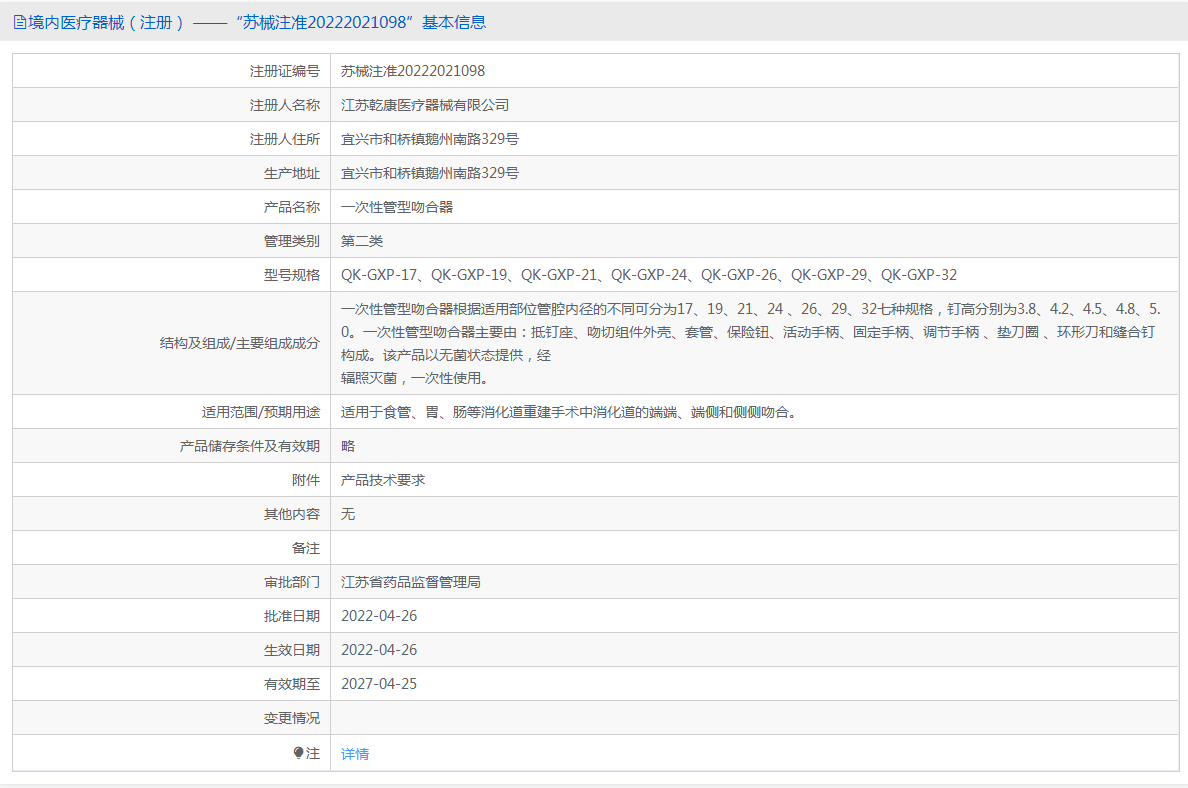
Task: Click the 注册人名称 label
Action: point(285,105)
